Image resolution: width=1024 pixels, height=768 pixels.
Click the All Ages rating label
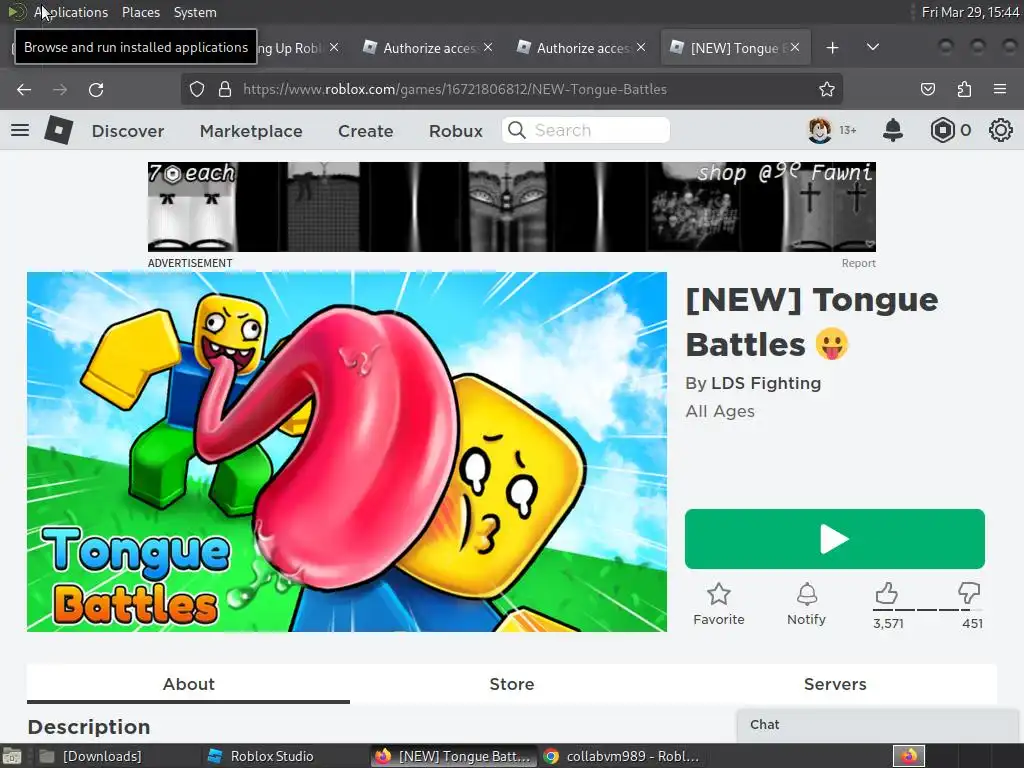[x=720, y=411]
